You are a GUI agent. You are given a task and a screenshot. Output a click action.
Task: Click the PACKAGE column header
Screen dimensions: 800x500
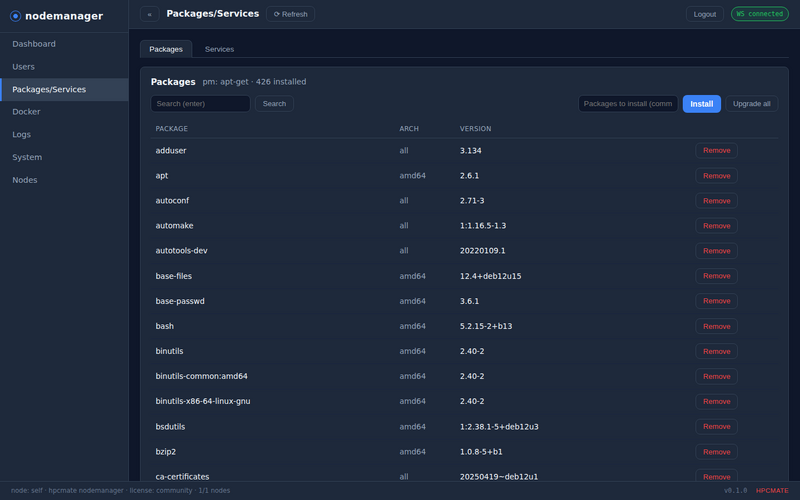(171, 129)
